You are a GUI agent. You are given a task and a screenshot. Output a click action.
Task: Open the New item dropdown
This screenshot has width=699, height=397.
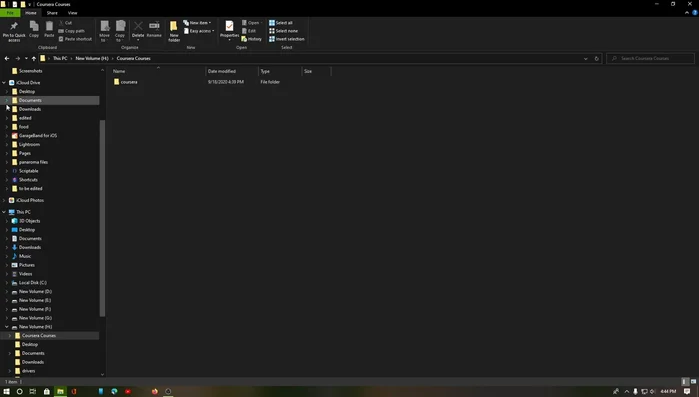pyautogui.click(x=197, y=23)
